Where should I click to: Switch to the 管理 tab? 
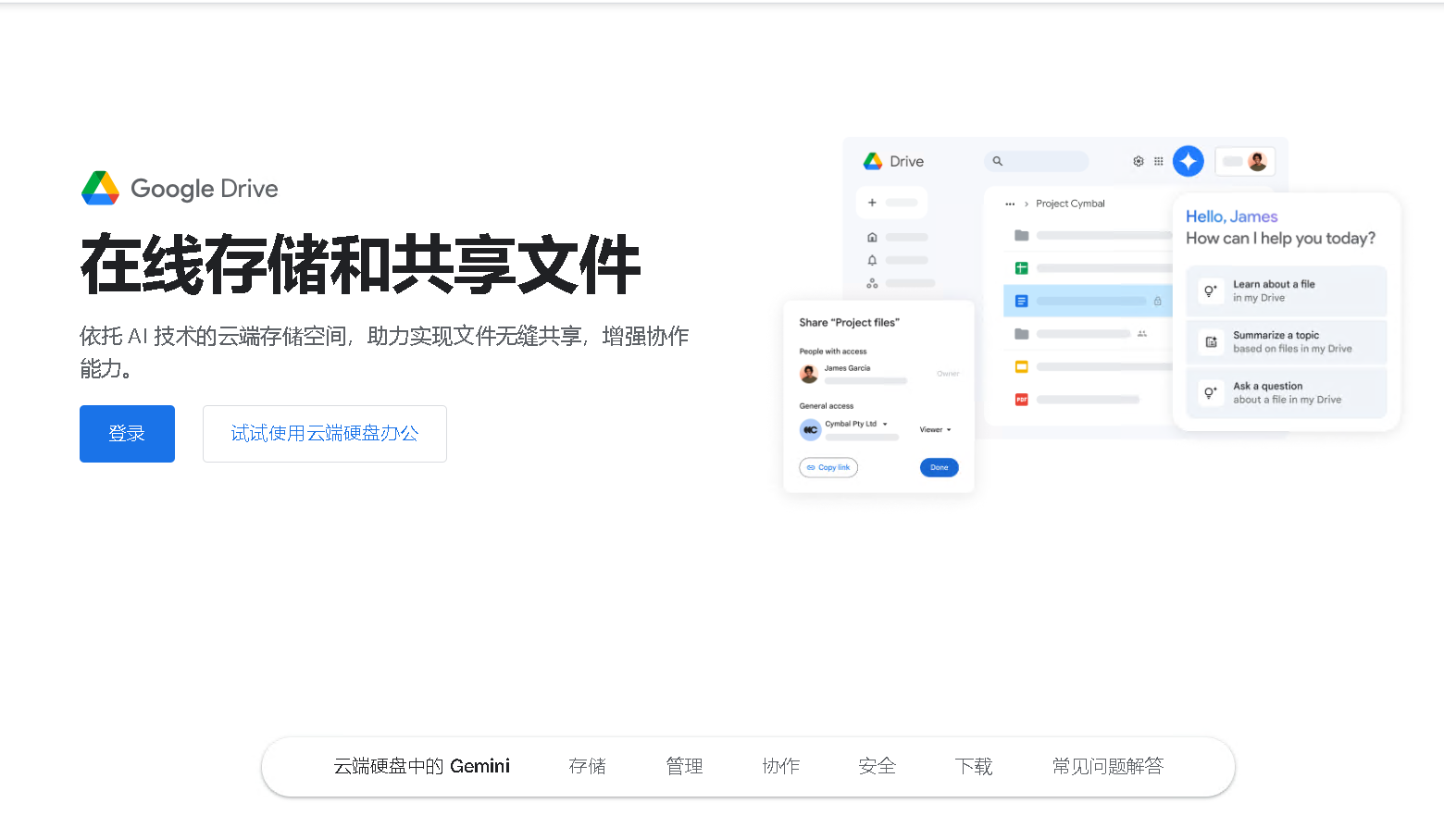[684, 766]
